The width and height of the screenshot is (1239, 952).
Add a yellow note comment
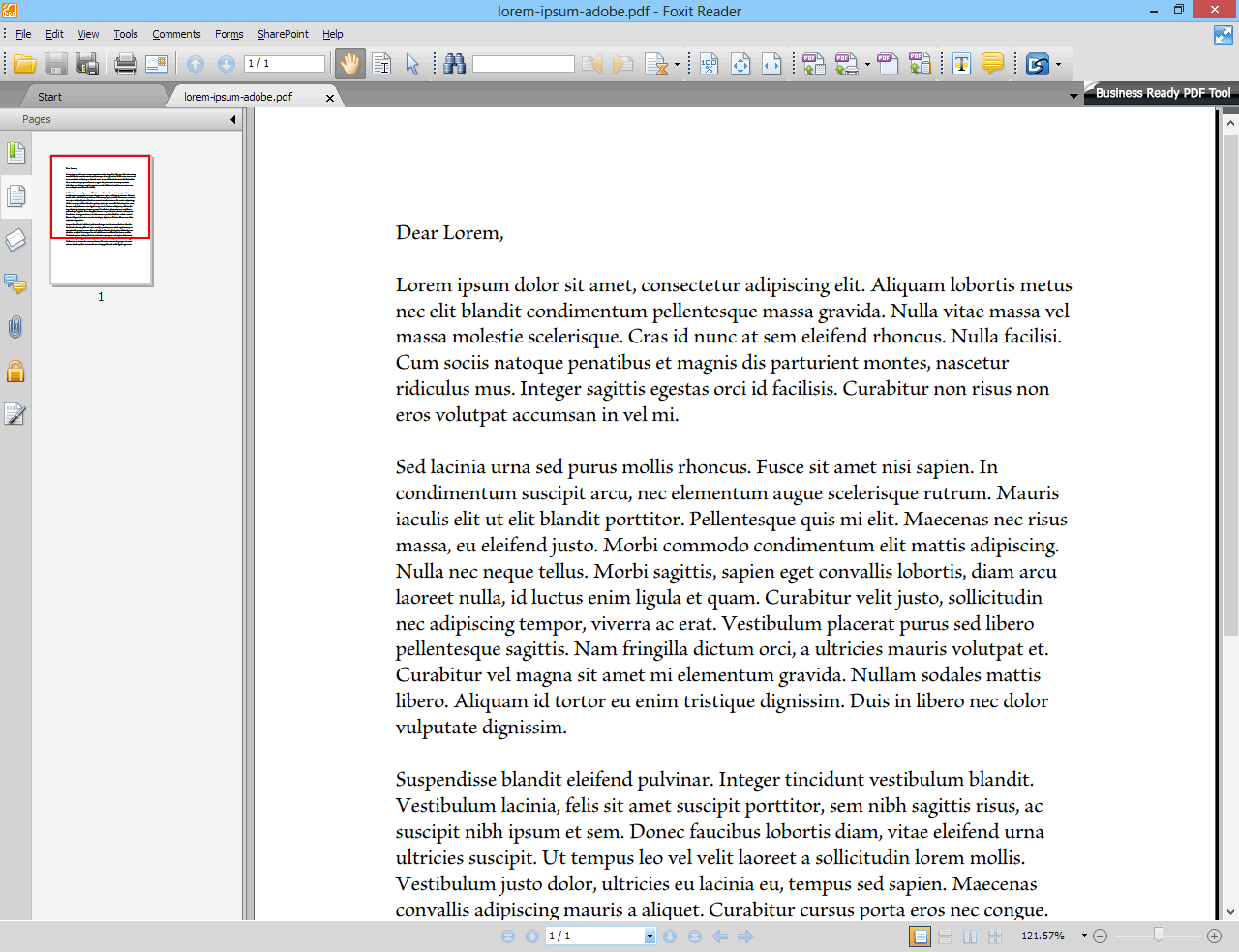[992, 64]
